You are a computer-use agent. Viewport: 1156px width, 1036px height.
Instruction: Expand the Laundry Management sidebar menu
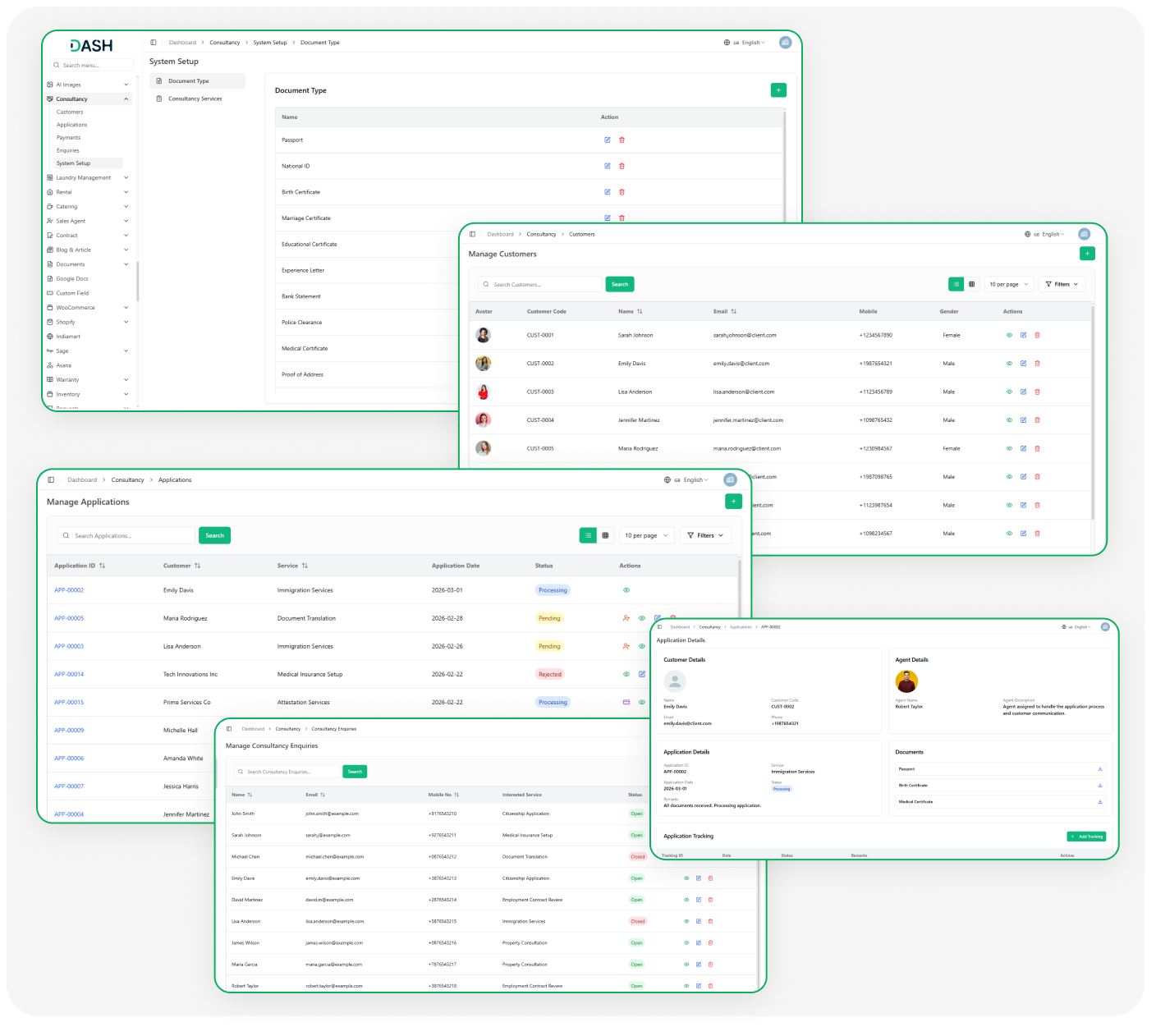click(x=88, y=178)
